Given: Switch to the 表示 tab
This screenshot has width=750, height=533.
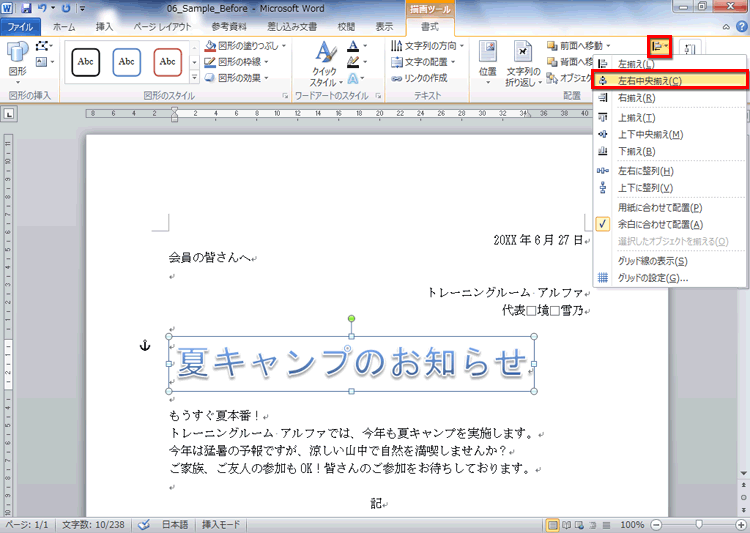Looking at the screenshot, I should coord(384,27).
